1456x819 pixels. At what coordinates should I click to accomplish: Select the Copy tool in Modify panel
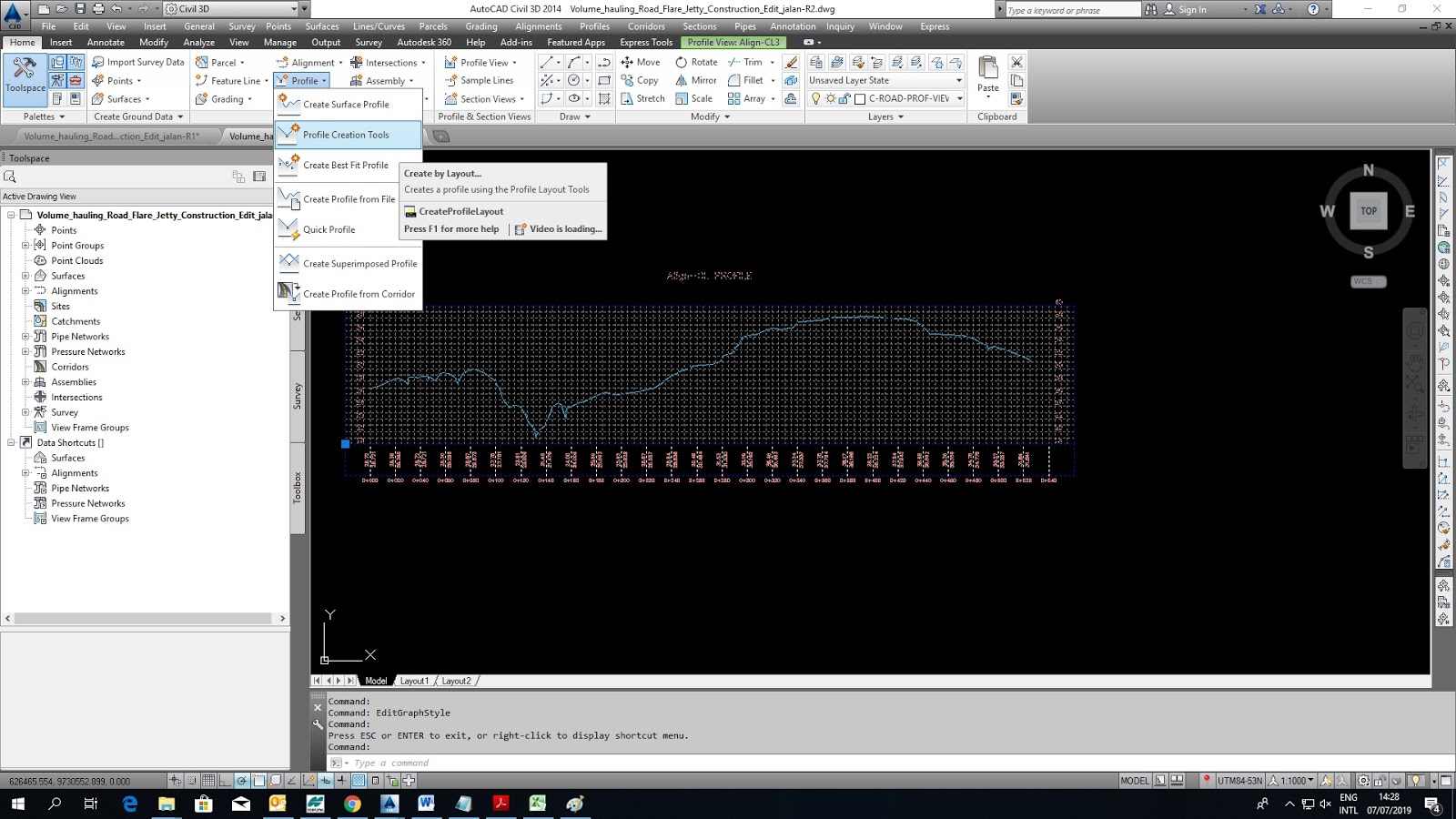pos(642,80)
